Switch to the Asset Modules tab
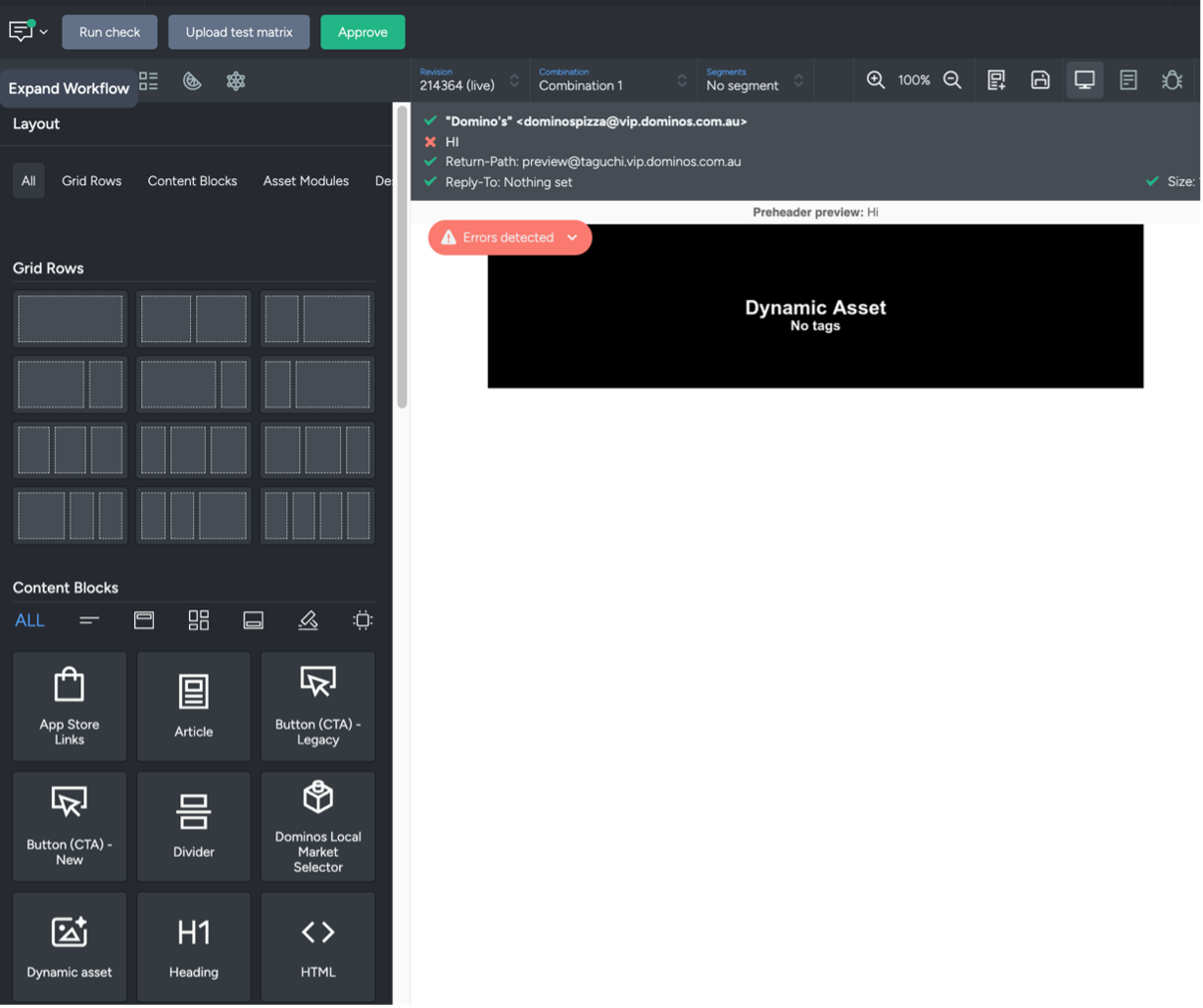The image size is (1203, 1008). (x=306, y=180)
